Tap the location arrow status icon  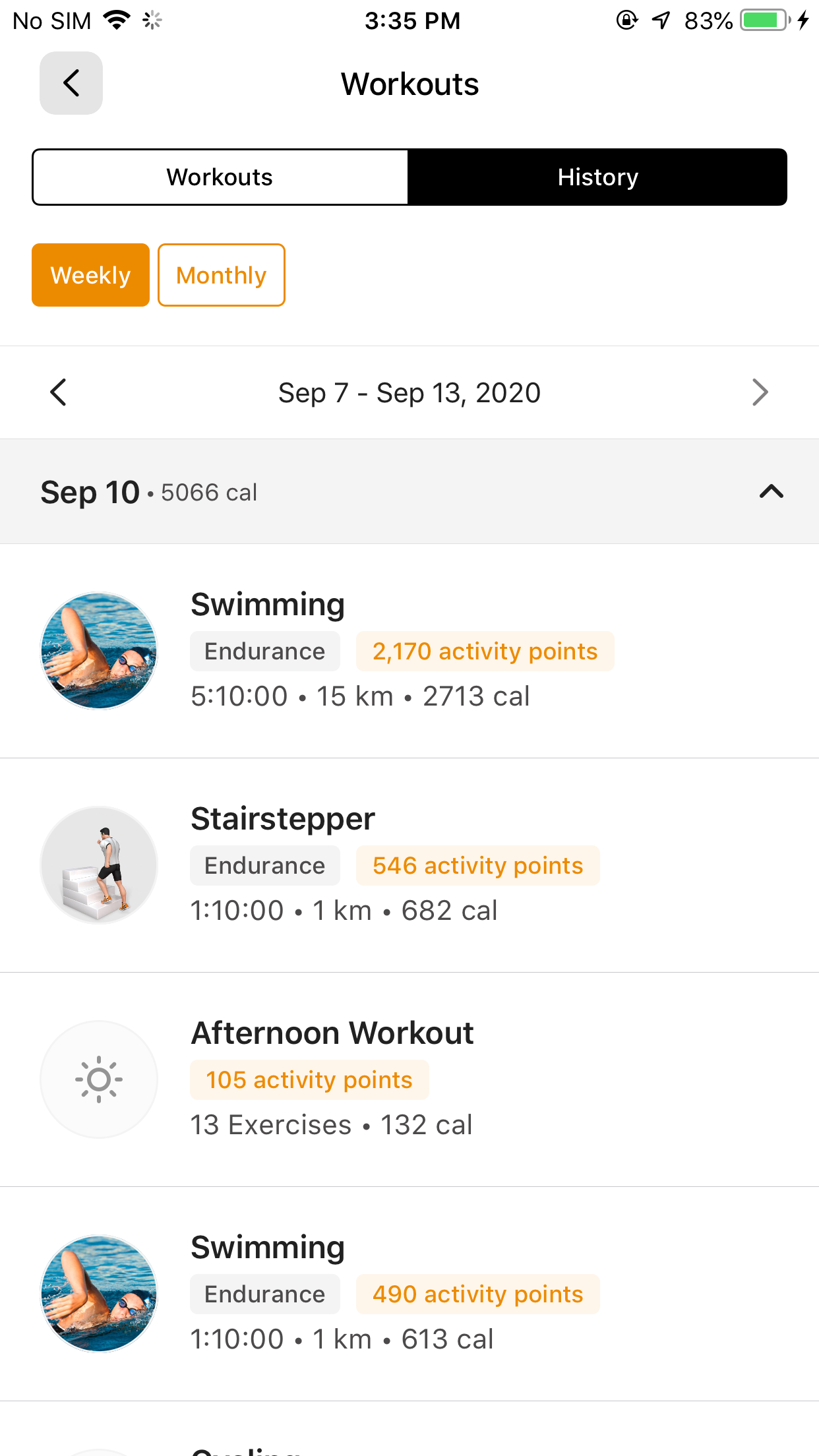(x=661, y=20)
